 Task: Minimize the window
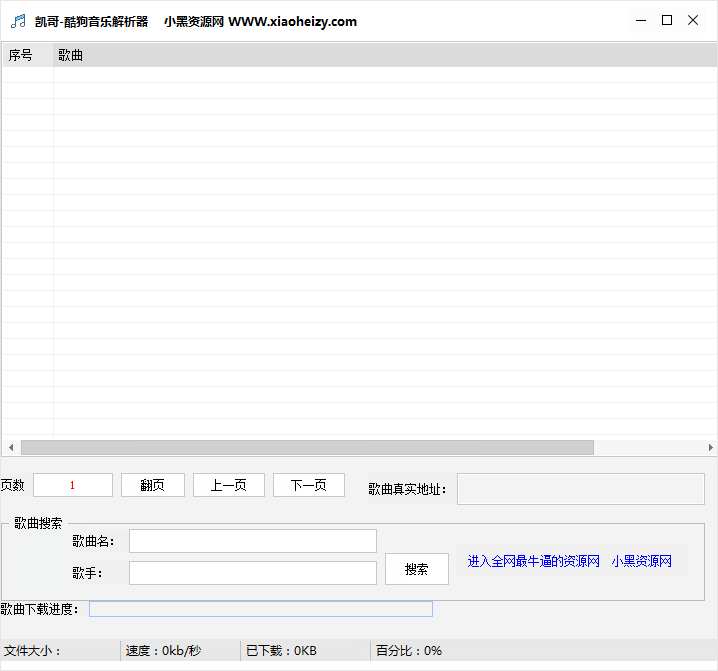(x=641, y=21)
